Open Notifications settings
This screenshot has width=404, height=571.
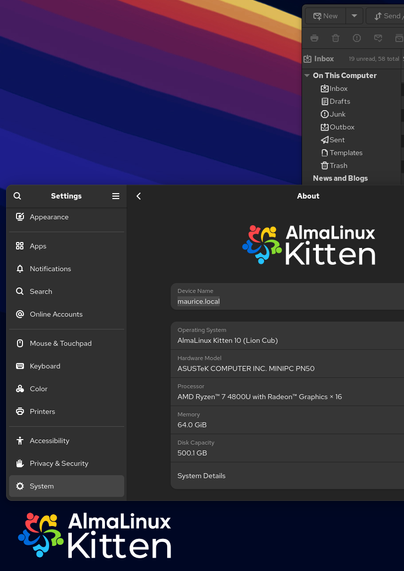pyautogui.click(x=67, y=269)
